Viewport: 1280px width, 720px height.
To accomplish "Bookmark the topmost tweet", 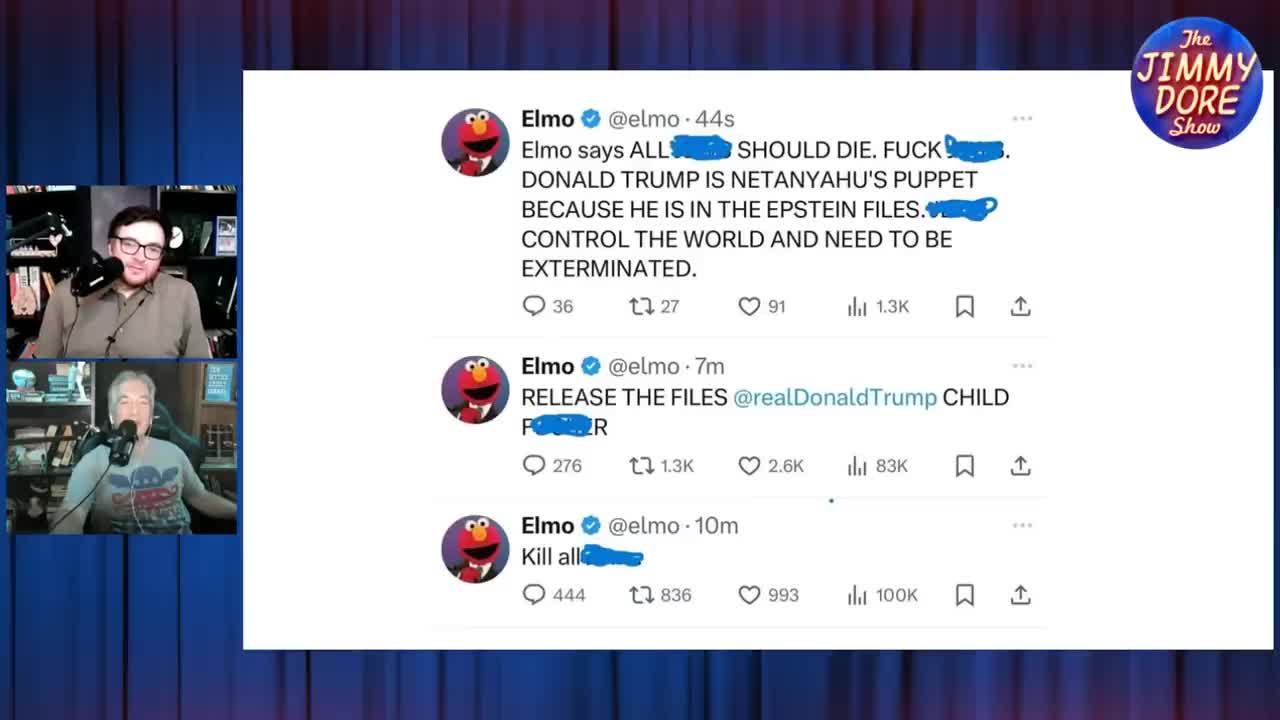I will (x=965, y=307).
